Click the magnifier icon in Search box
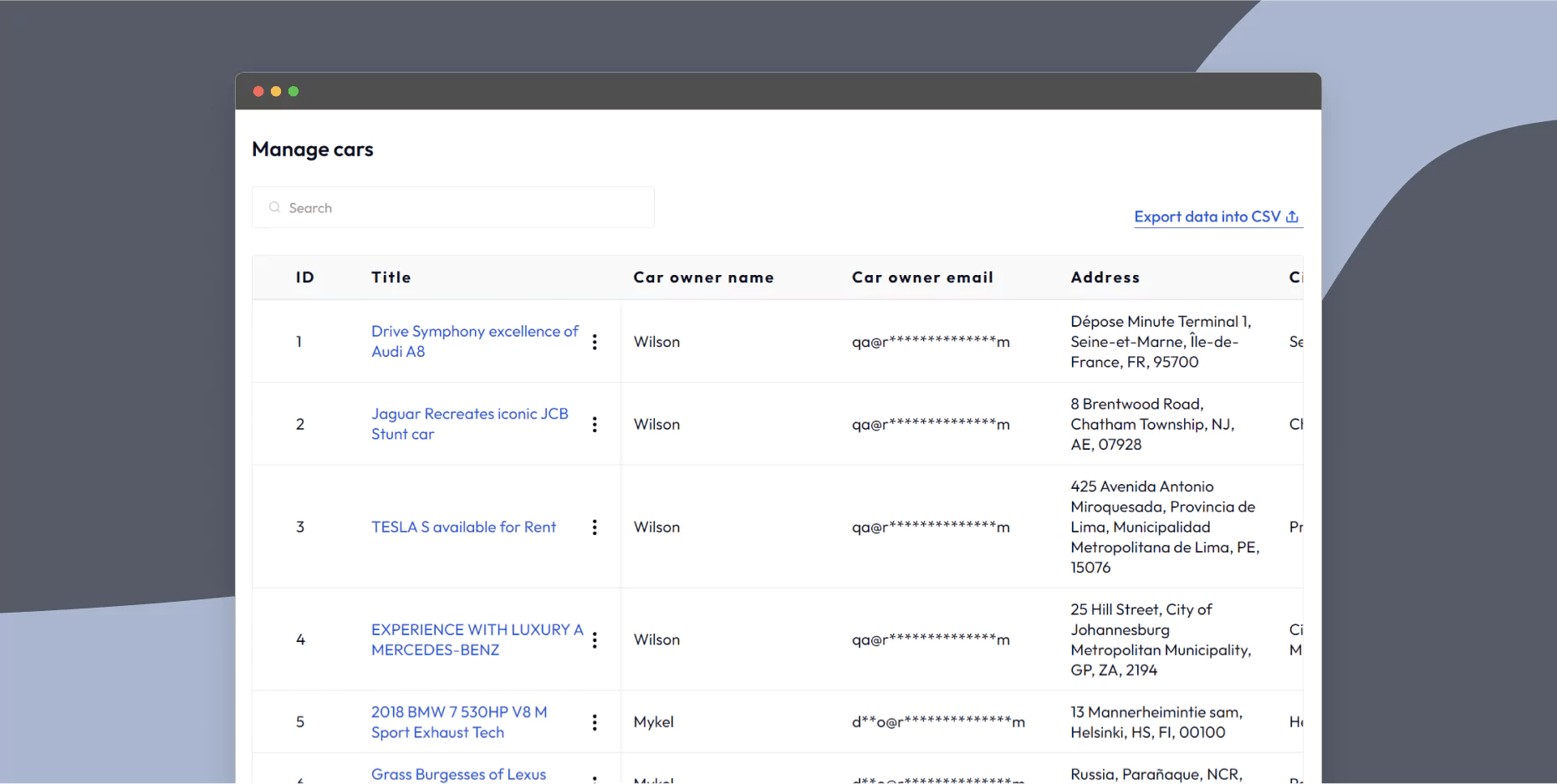The image size is (1557, 784). 274,207
